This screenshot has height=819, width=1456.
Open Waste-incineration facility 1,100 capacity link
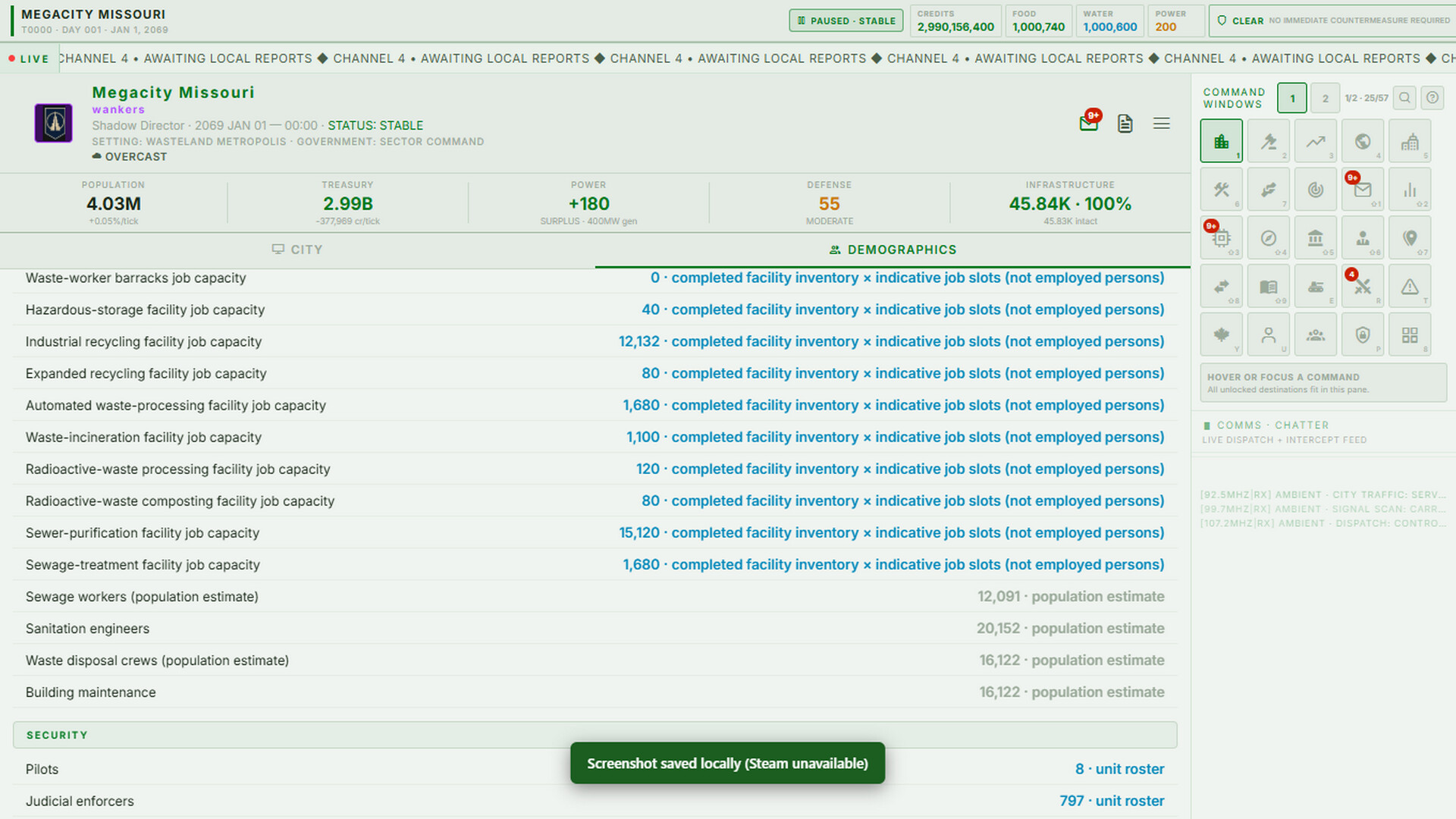[895, 437]
